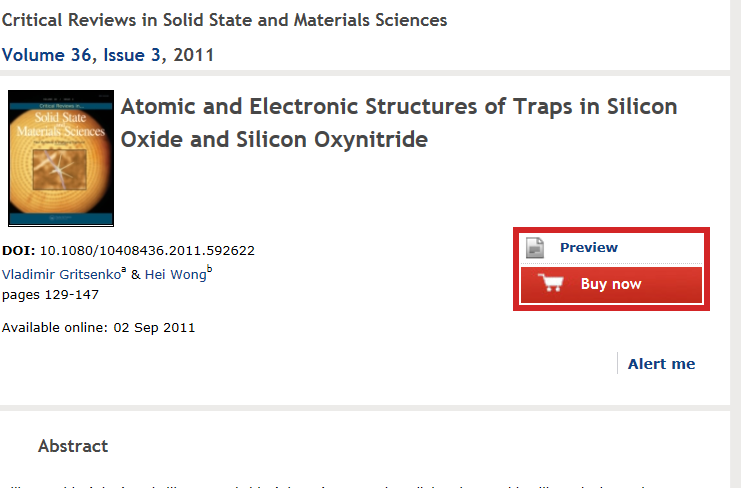Click the 02 Sep 2011 date

click(154, 327)
